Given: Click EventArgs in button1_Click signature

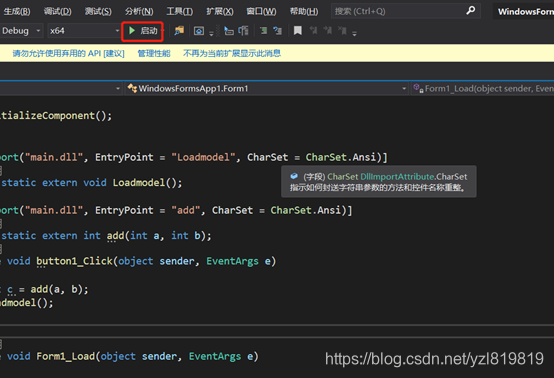Looking at the screenshot, I should [x=232, y=261].
